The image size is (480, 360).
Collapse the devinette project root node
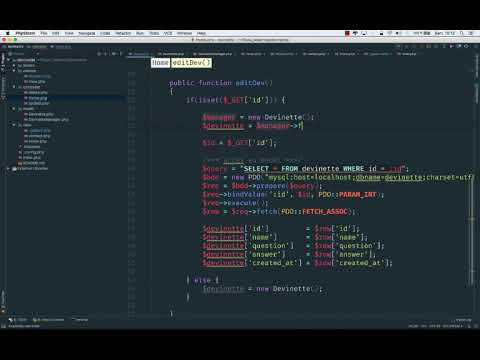(9, 60)
